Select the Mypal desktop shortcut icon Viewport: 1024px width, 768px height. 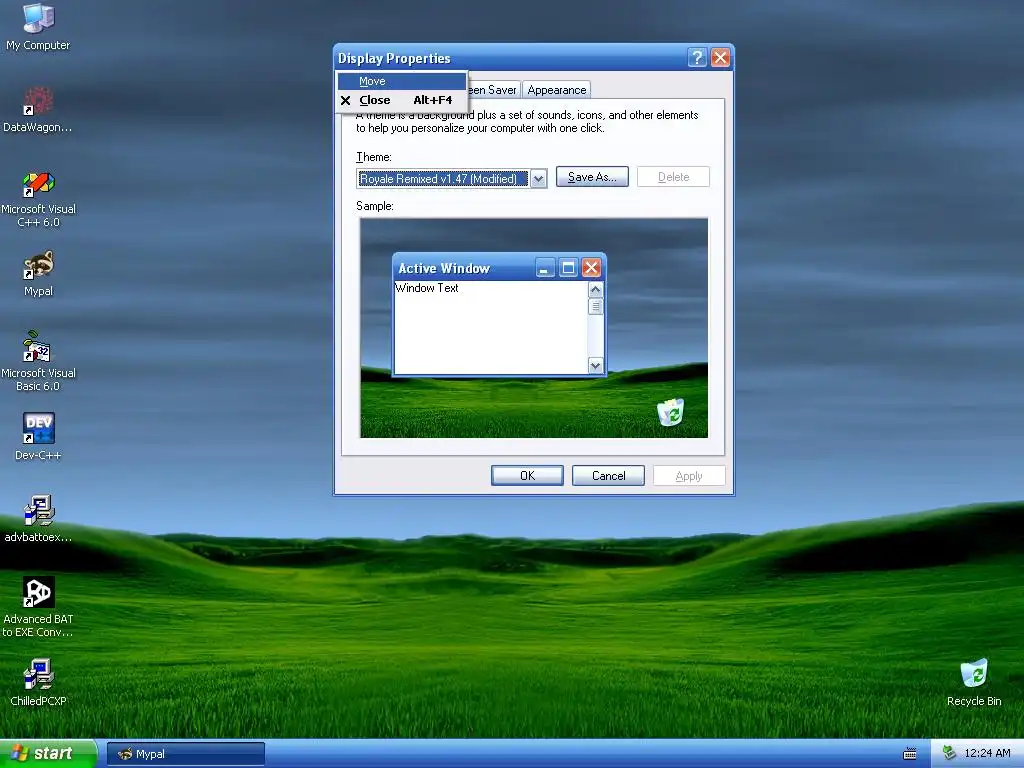point(38,274)
